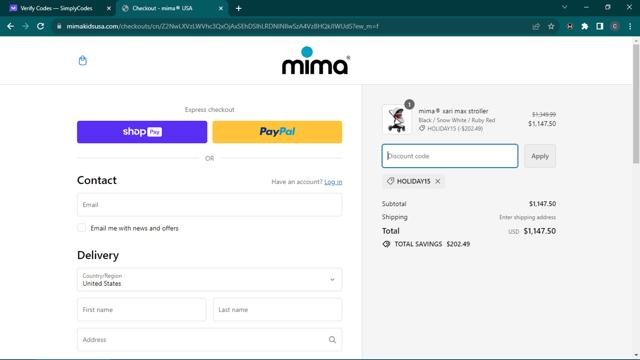The height and width of the screenshot is (360, 640).
Task: Open a new browser tab
Action: (238, 8)
